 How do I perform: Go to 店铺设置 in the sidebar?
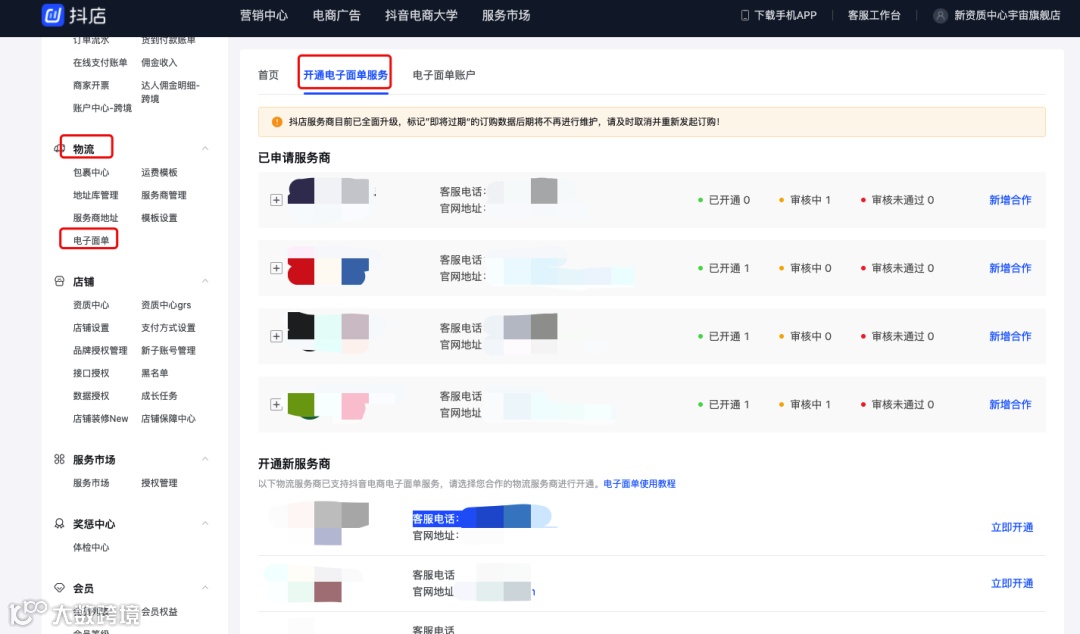[x=91, y=327]
